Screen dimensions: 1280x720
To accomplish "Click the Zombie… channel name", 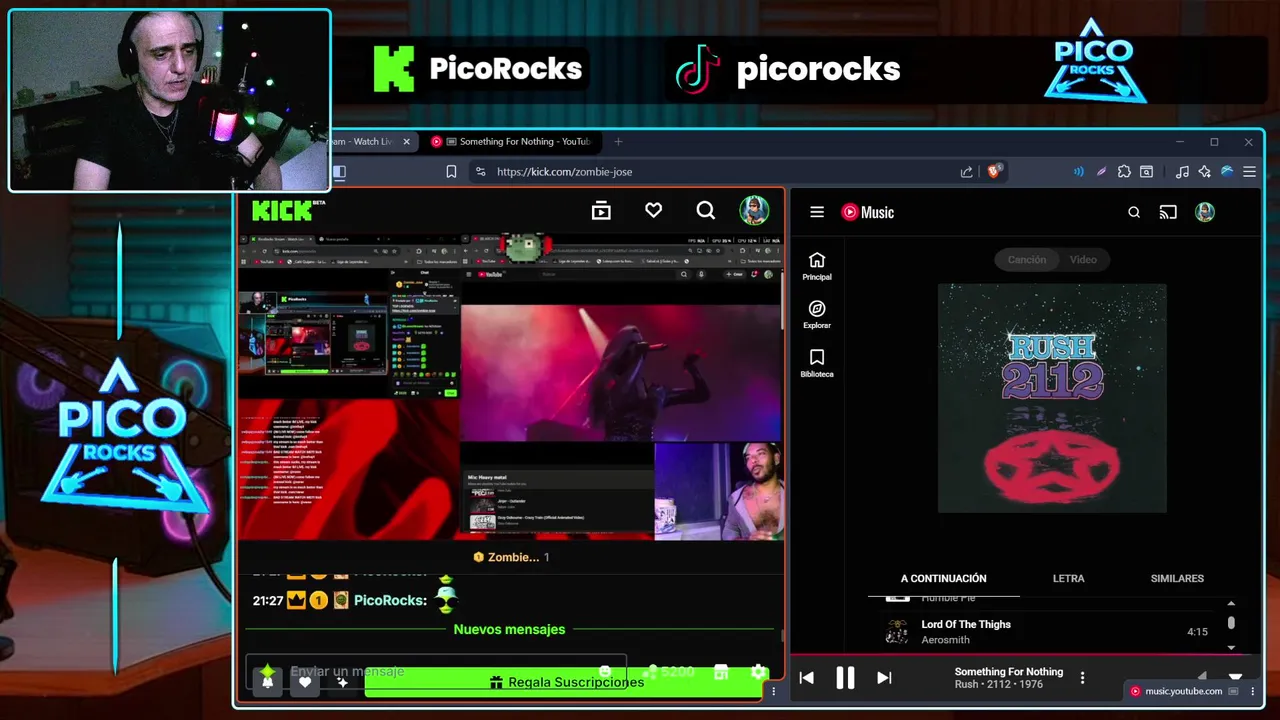I will [513, 557].
